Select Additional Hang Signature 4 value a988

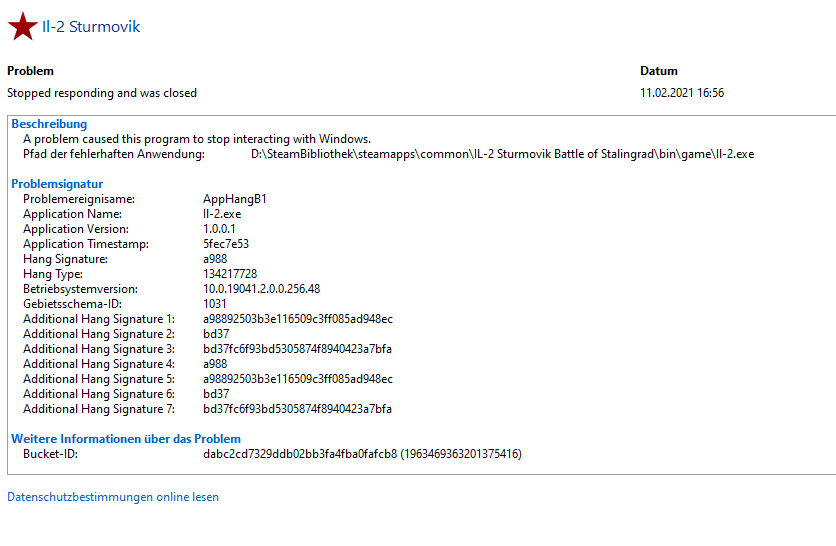click(215, 364)
